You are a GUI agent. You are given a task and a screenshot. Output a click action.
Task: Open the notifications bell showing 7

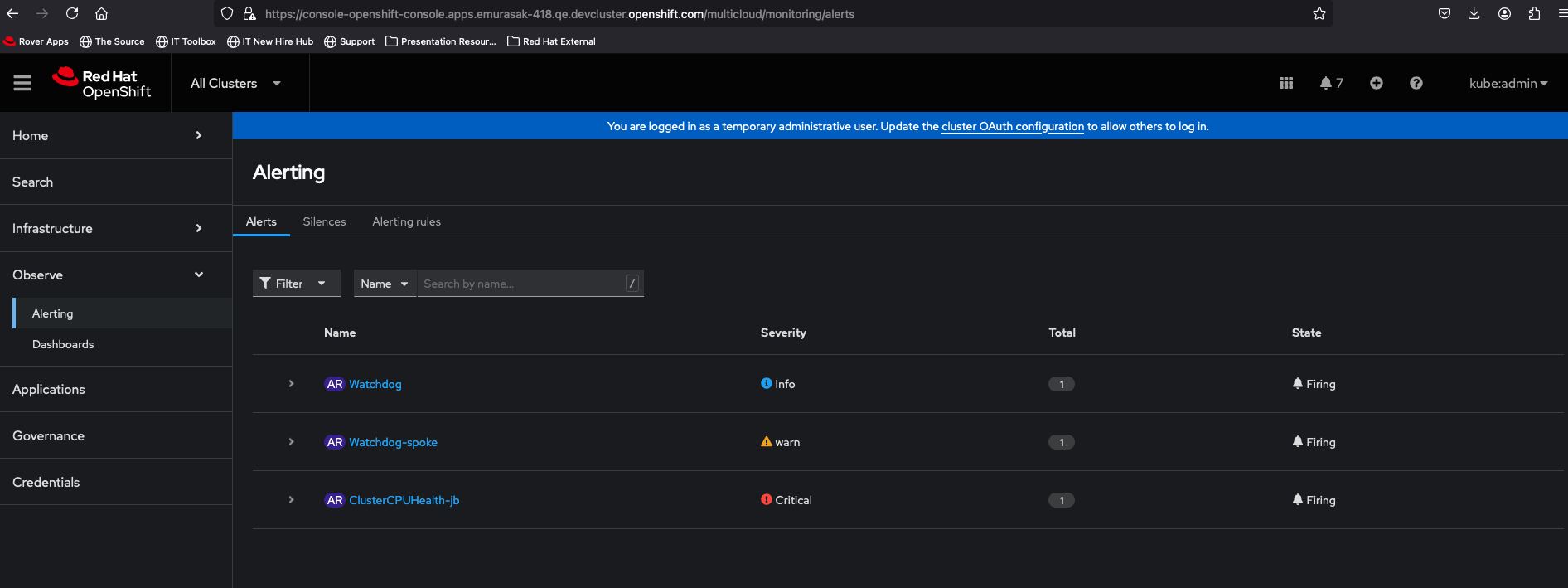(x=1331, y=83)
